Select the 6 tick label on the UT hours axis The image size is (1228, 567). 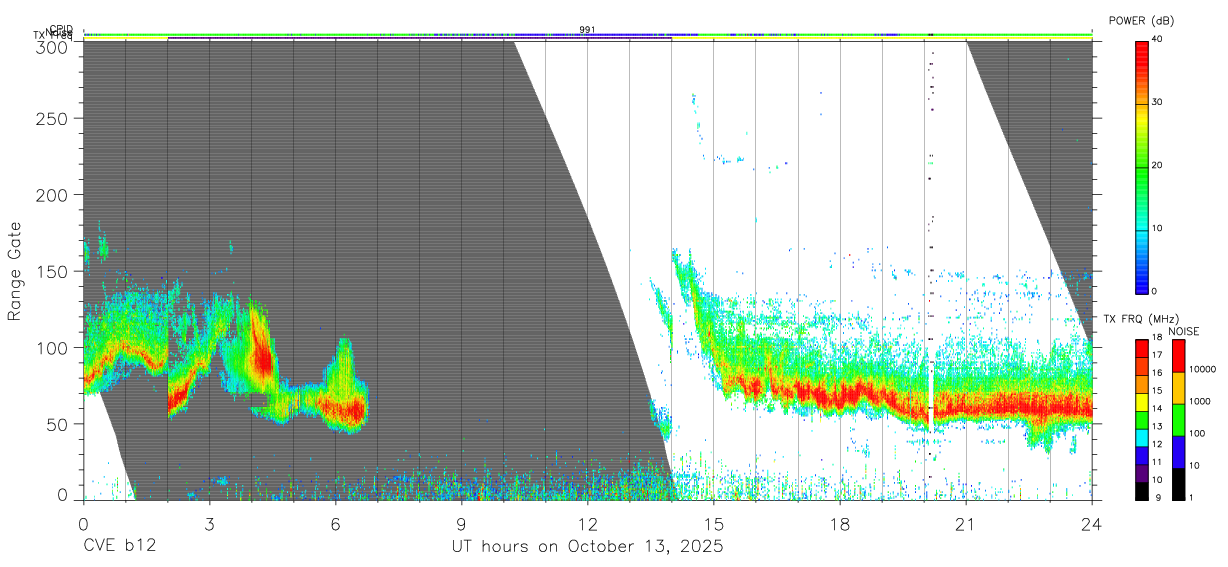(x=335, y=524)
